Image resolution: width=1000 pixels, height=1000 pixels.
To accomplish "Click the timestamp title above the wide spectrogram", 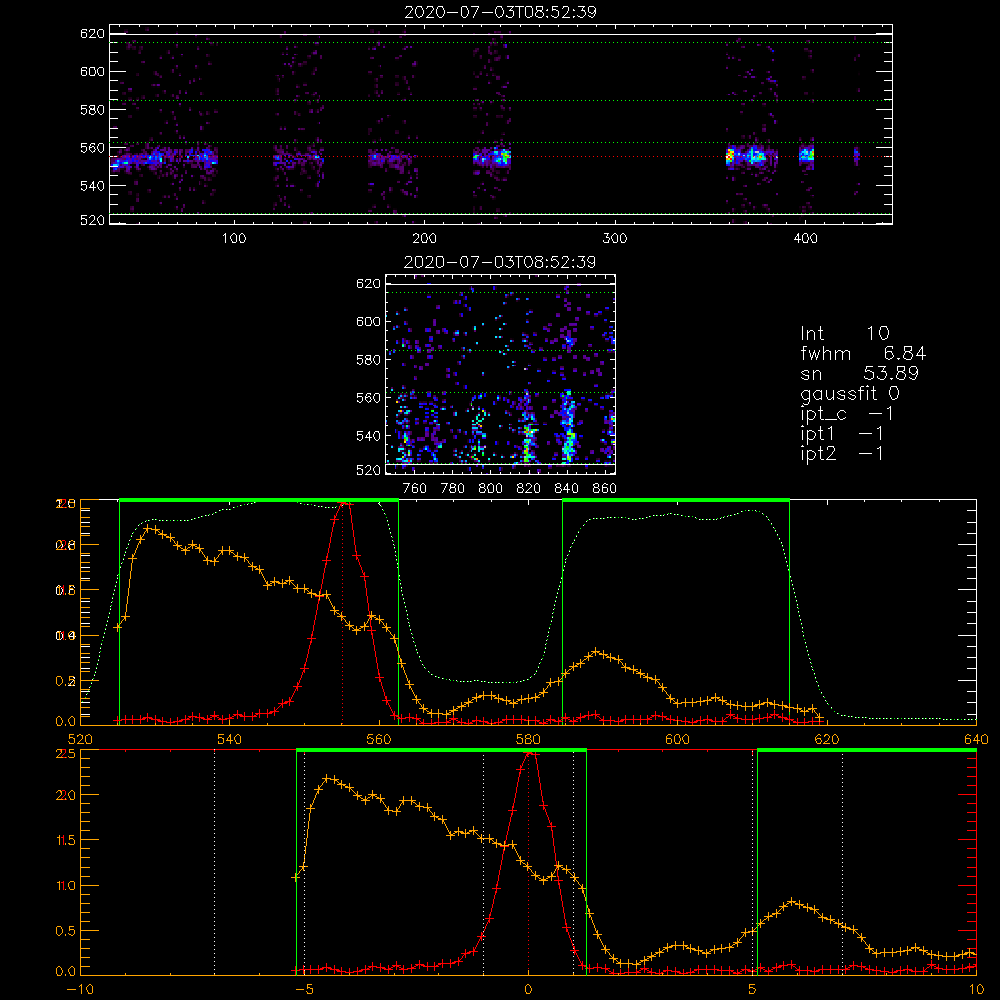I will coord(500,12).
